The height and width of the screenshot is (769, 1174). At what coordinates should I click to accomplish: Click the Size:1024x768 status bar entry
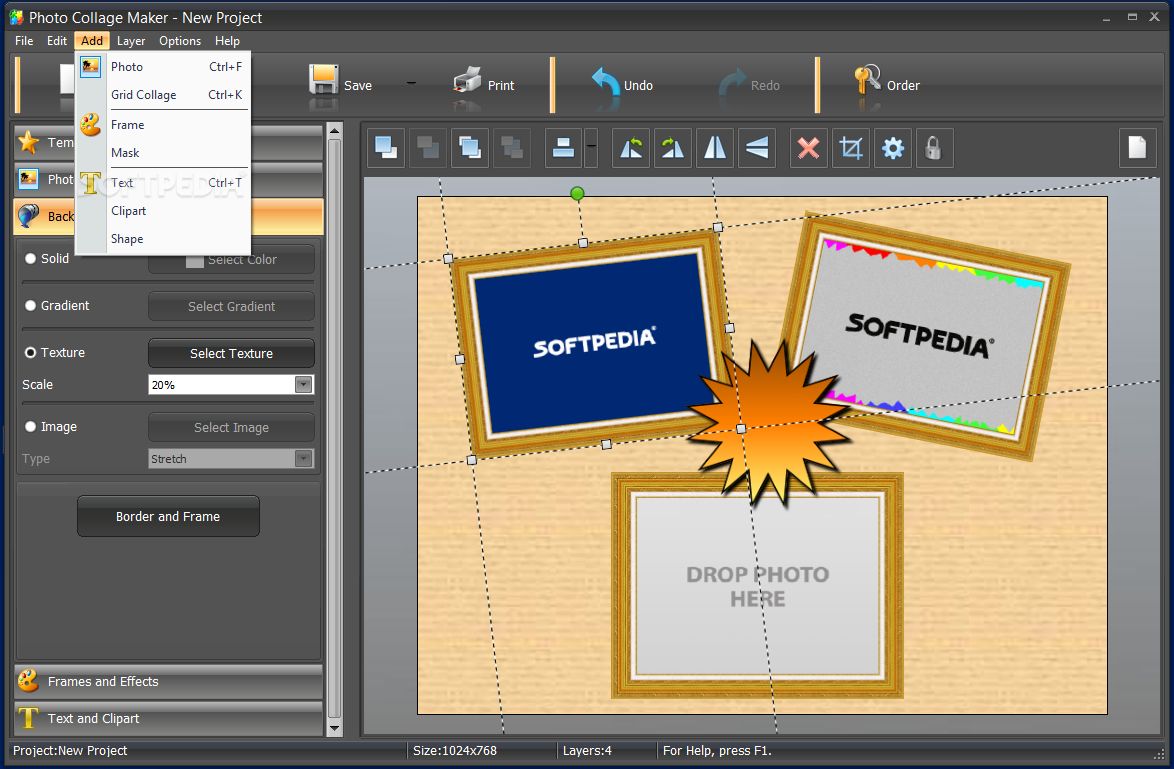click(x=454, y=750)
